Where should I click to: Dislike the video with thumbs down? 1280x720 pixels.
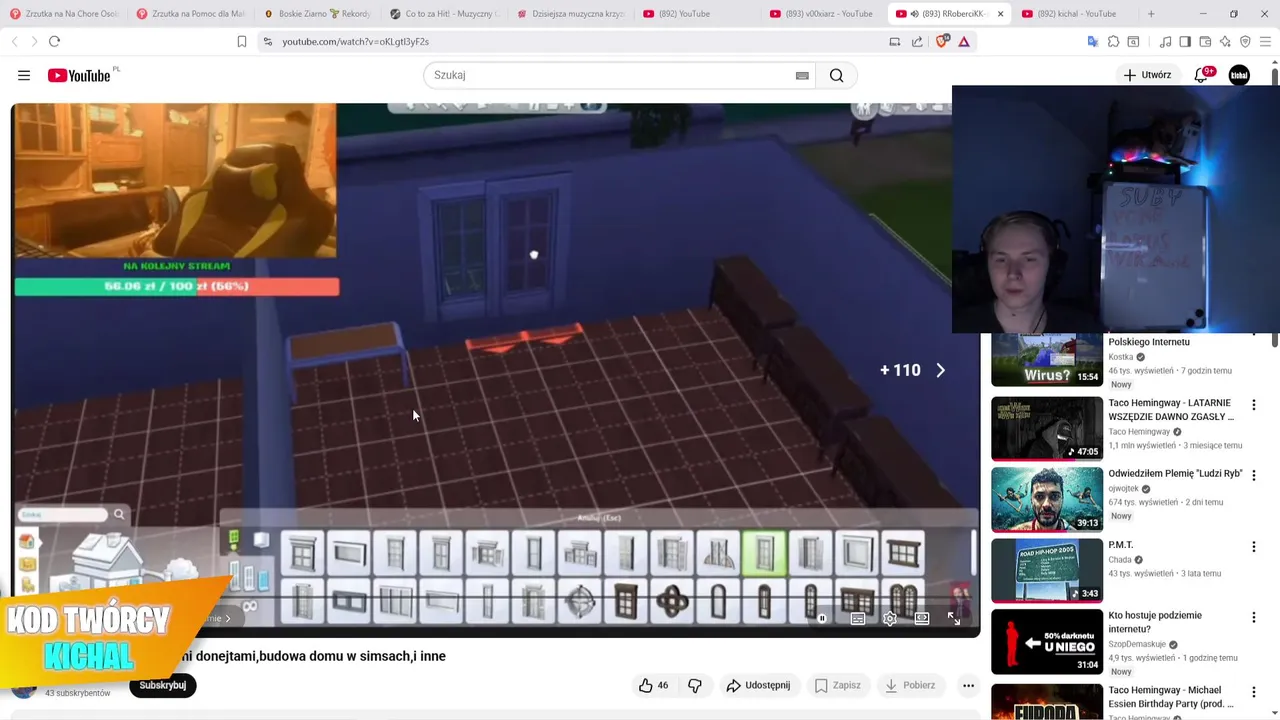pos(695,685)
